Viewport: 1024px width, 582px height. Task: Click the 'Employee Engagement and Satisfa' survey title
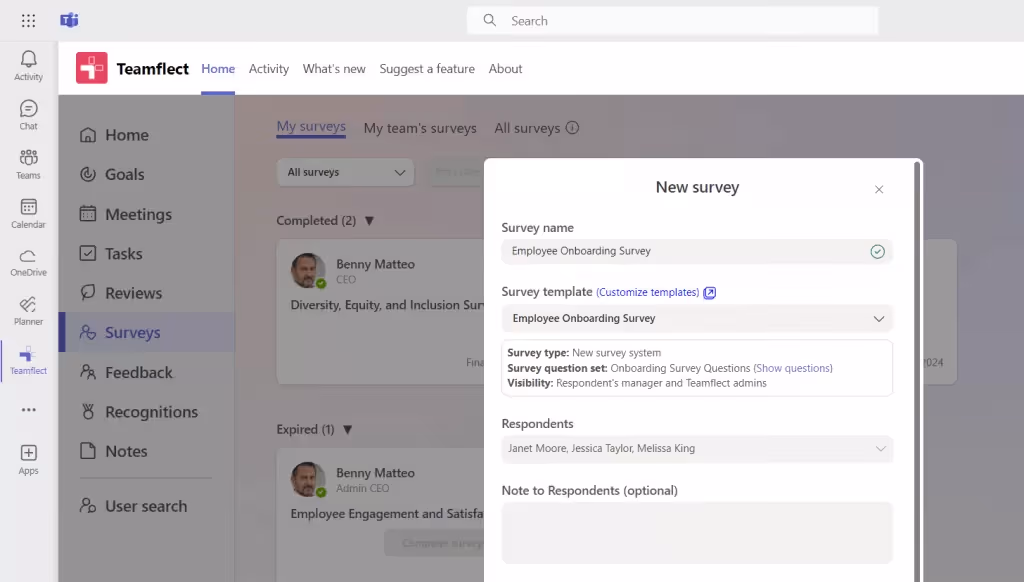click(x=387, y=514)
